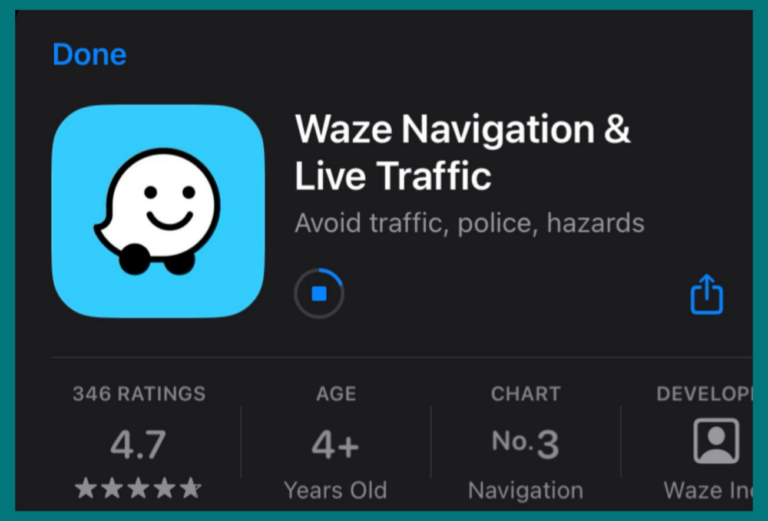Screen dimensions: 768x521
Task: Tap the AGE heading
Action: [x=336, y=394]
